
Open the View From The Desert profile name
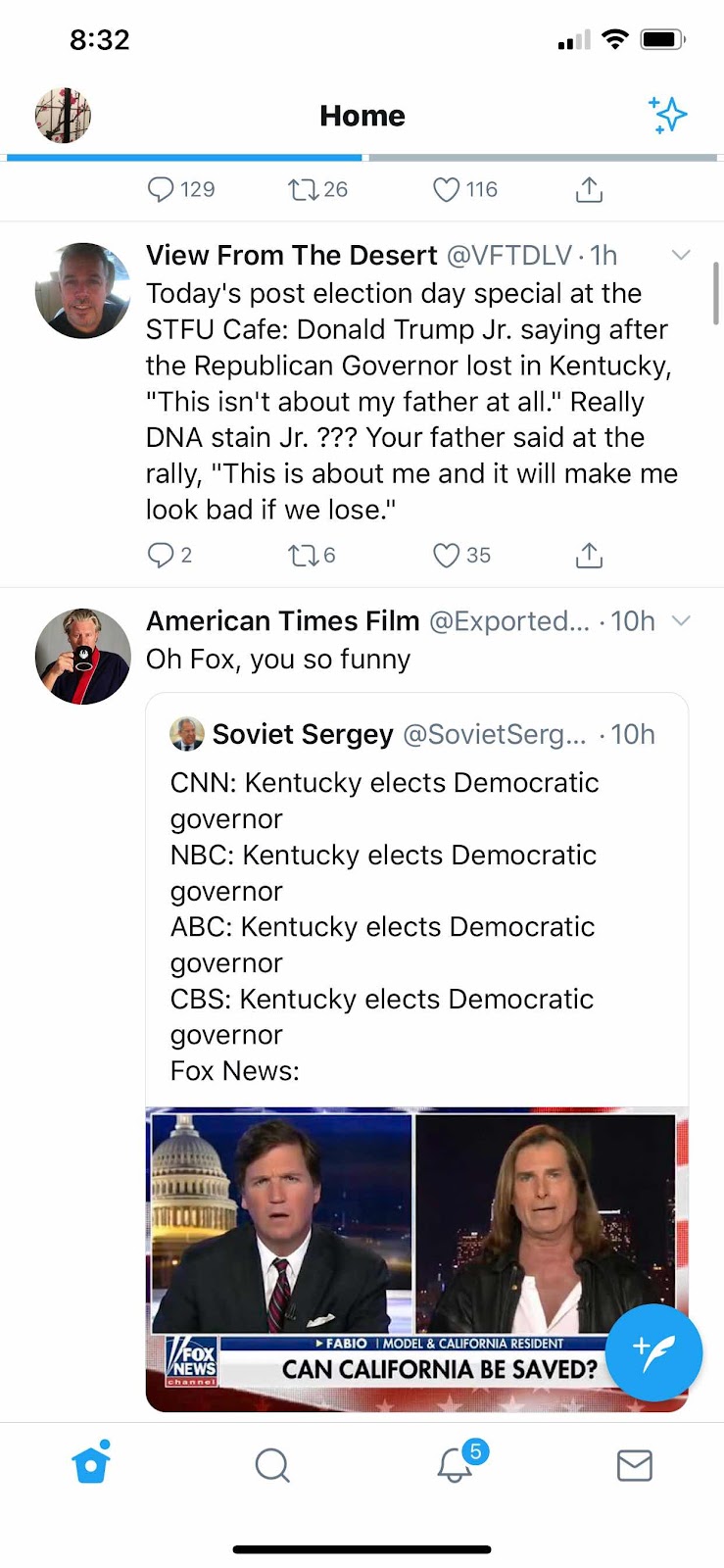click(291, 256)
